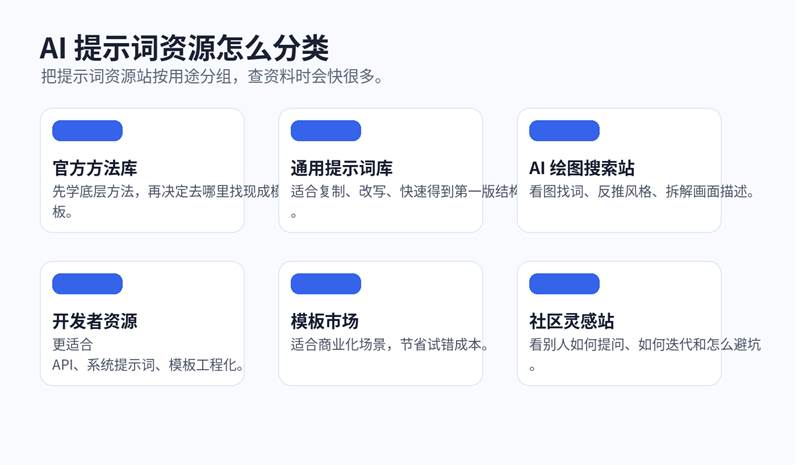
Task: Click the blue pill above 开发者资源
Action: coord(87,284)
